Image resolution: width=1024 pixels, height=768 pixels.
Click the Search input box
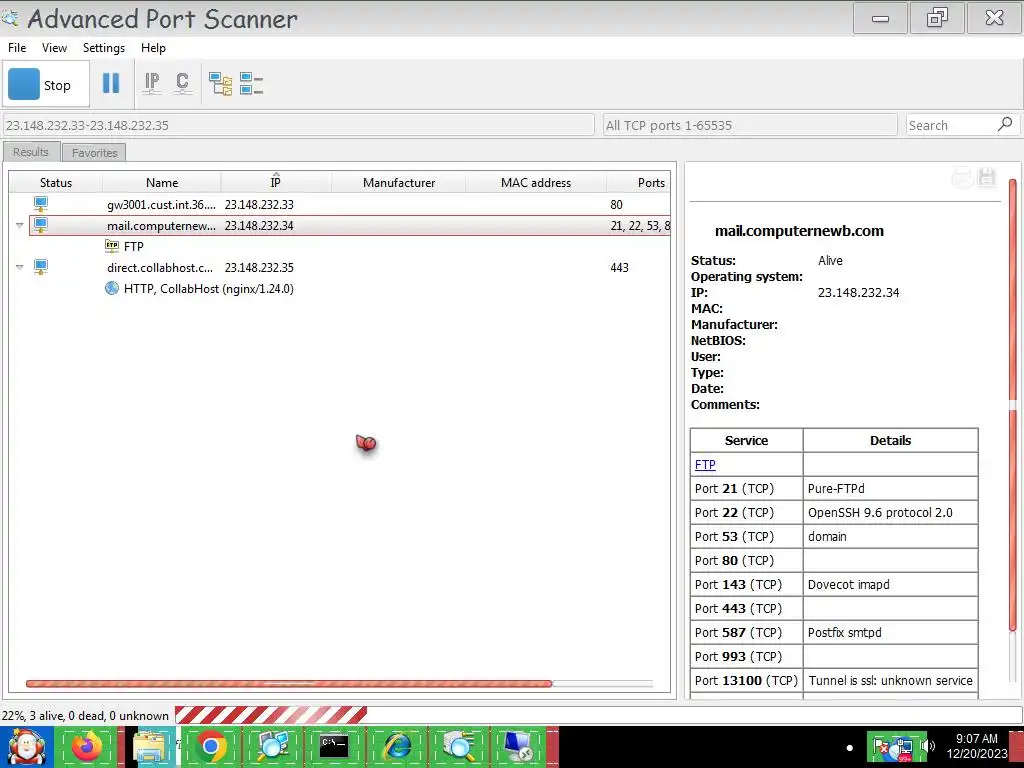[x=951, y=125]
